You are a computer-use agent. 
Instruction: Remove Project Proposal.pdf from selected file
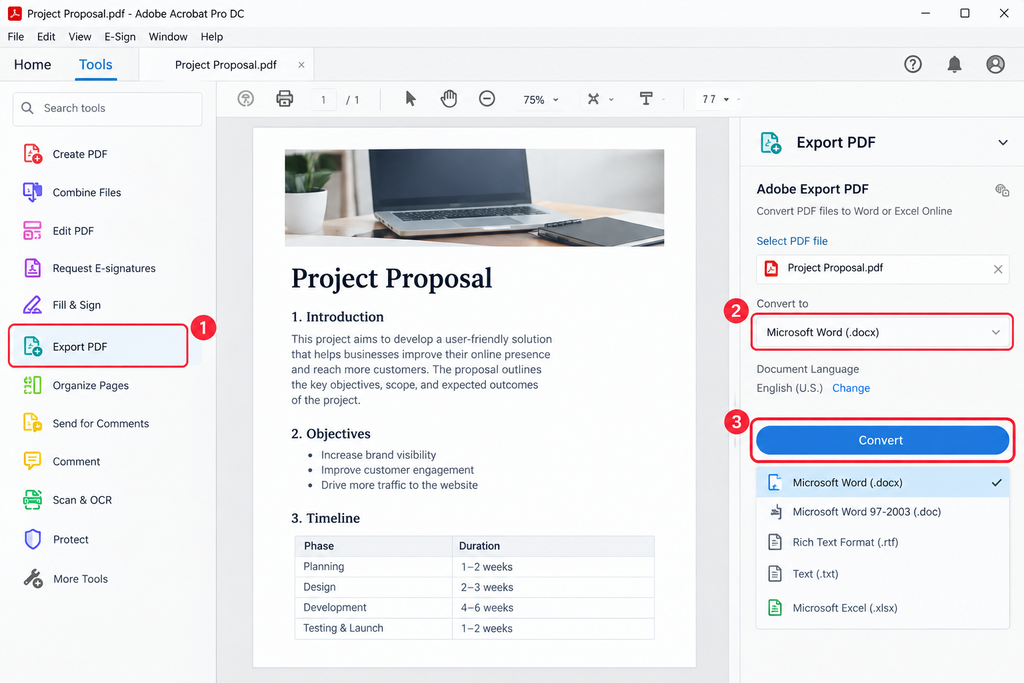998,269
